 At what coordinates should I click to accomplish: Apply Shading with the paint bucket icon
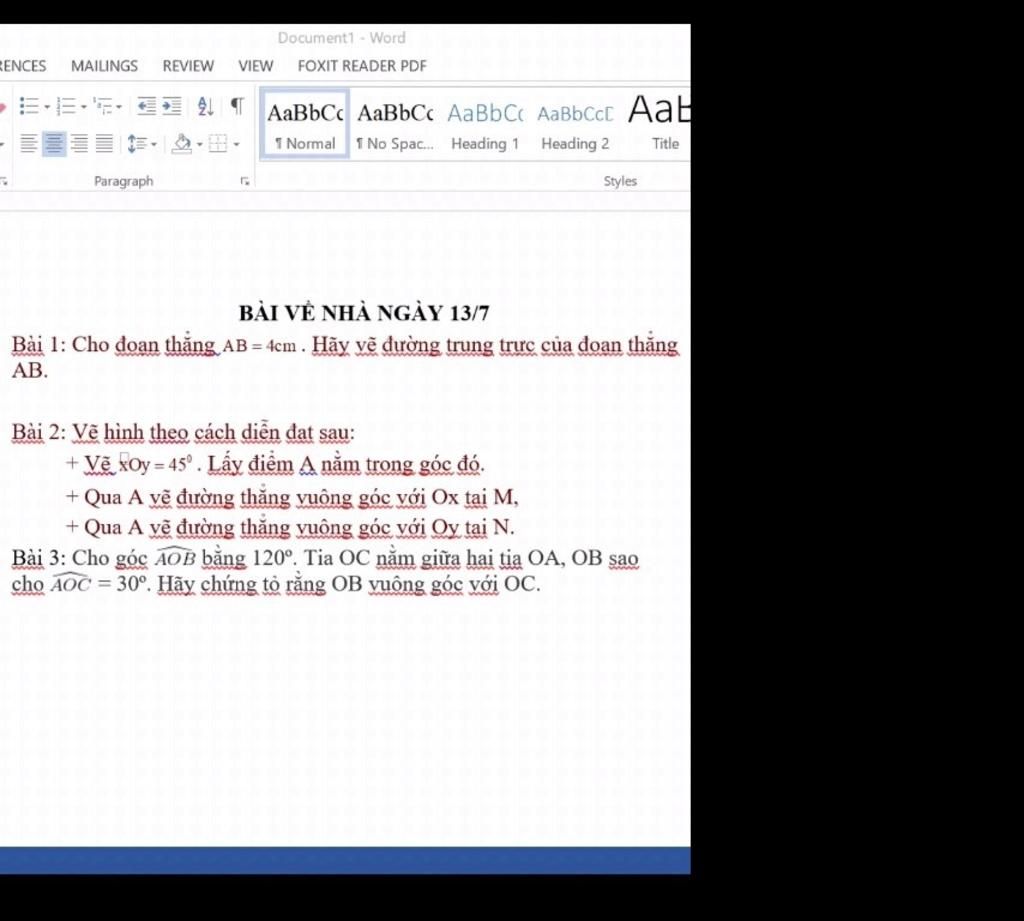click(x=182, y=143)
